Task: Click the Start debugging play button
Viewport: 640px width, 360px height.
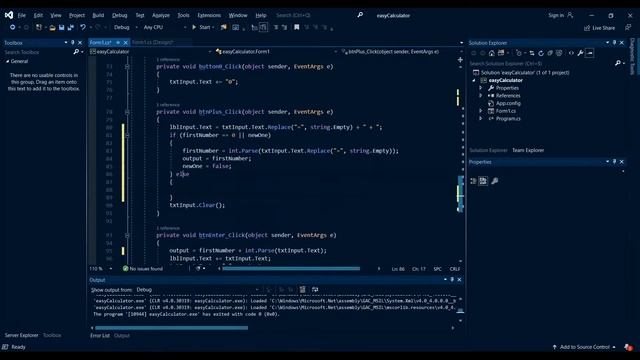Action: click(x=194, y=27)
